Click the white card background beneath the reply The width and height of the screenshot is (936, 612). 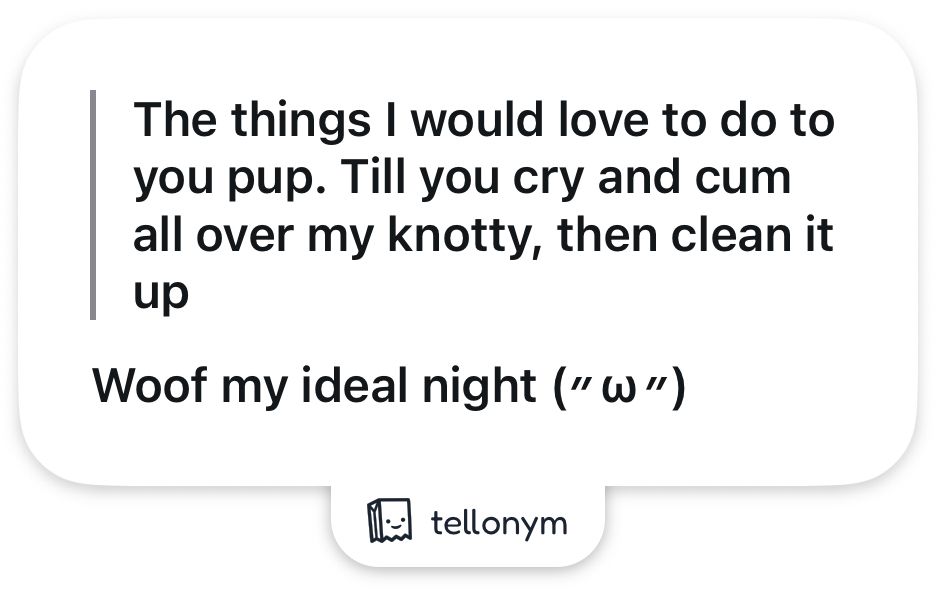468,447
